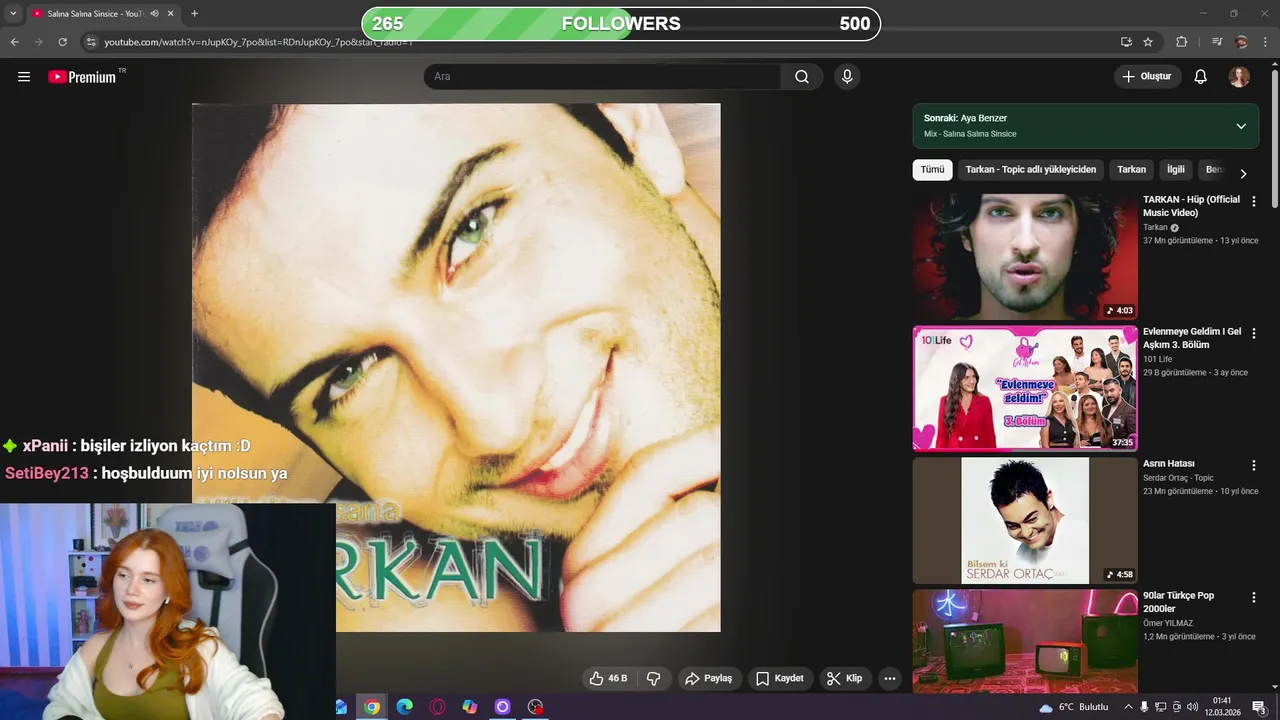Open Tarkan channel name link
1280x720 pixels.
click(x=1155, y=227)
